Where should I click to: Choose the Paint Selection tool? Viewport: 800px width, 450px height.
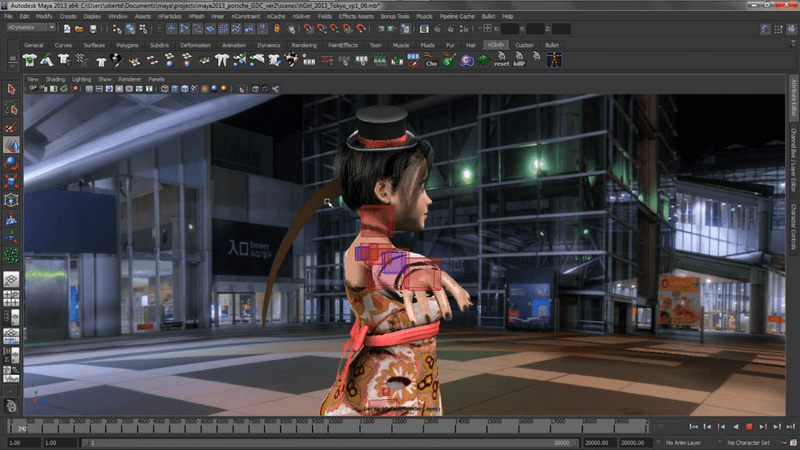pos(11,128)
